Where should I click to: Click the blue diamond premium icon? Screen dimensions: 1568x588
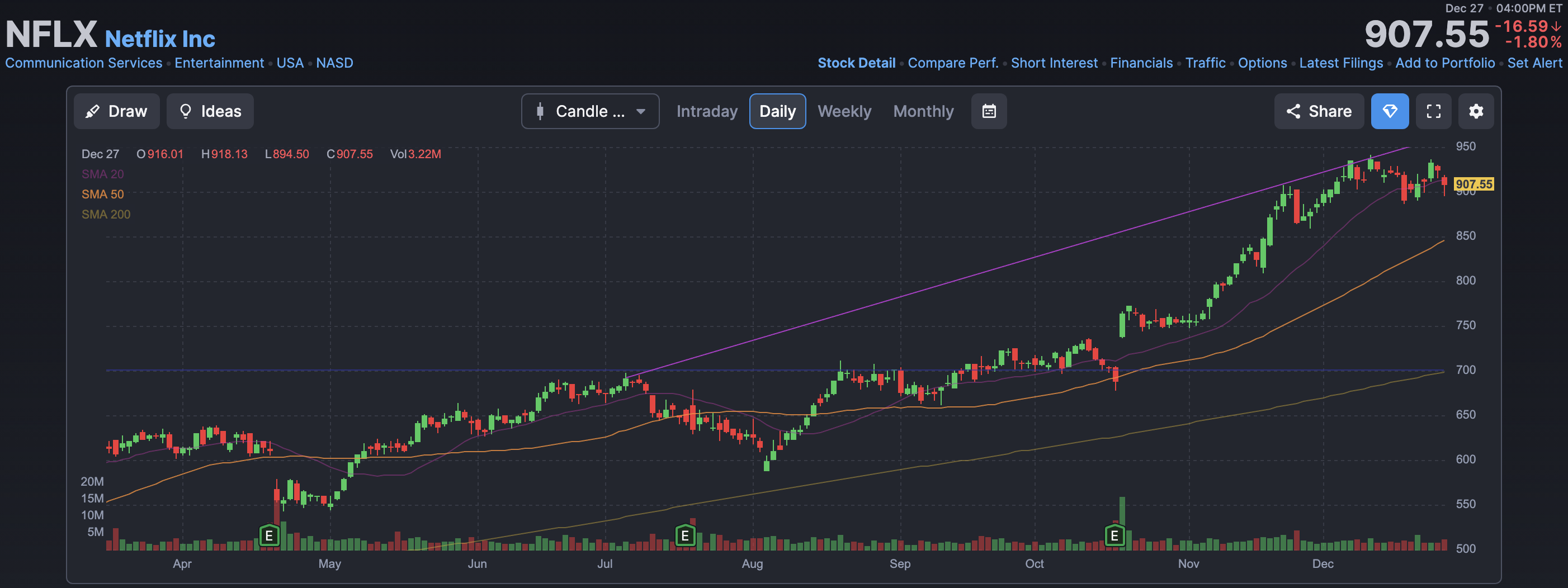click(1390, 111)
